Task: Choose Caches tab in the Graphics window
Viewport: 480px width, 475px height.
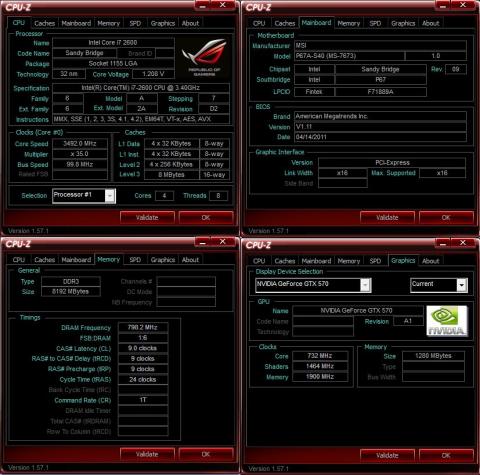Action: pyautogui.click(x=285, y=261)
